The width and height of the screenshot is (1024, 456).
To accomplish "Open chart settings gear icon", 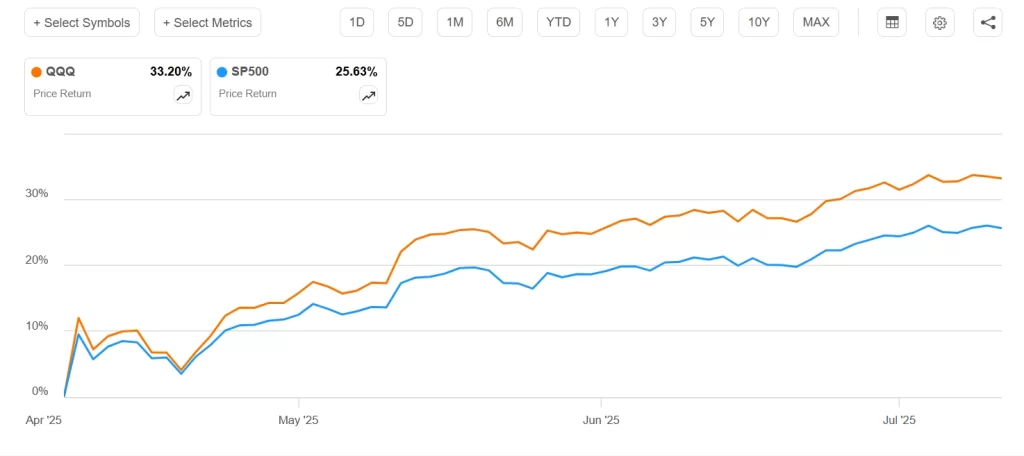I will tap(939, 22).
